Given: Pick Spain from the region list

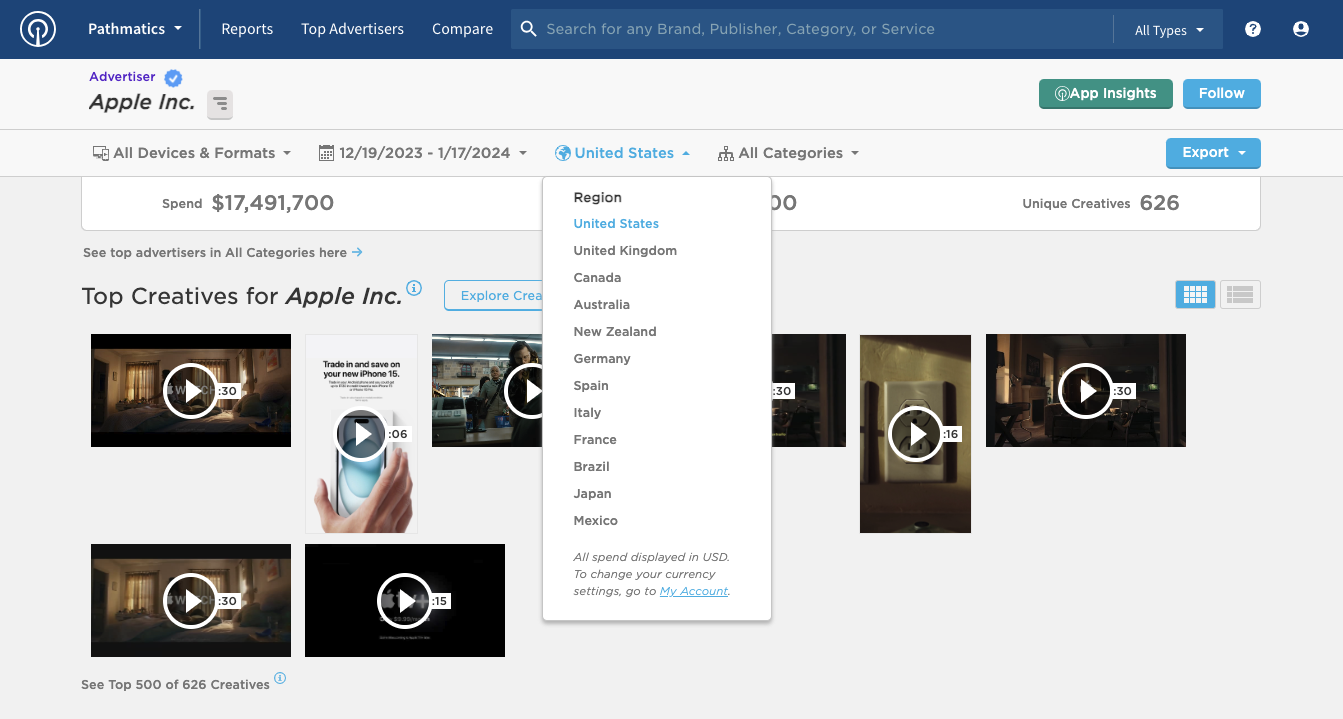Looking at the screenshot, I should pyautogui.click(x=591, y=386).
